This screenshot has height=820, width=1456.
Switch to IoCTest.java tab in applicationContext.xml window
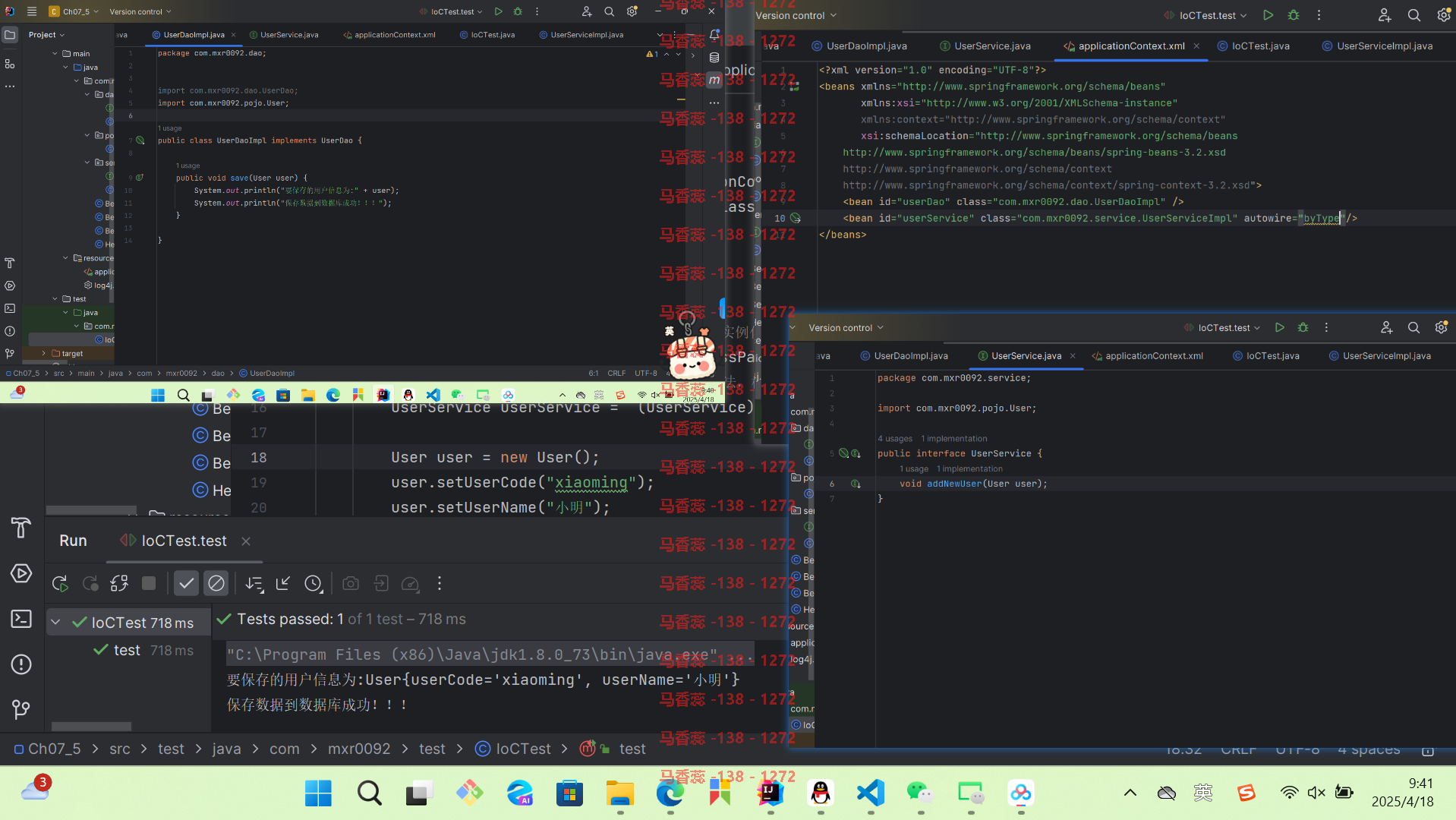tap(1253, 46)
